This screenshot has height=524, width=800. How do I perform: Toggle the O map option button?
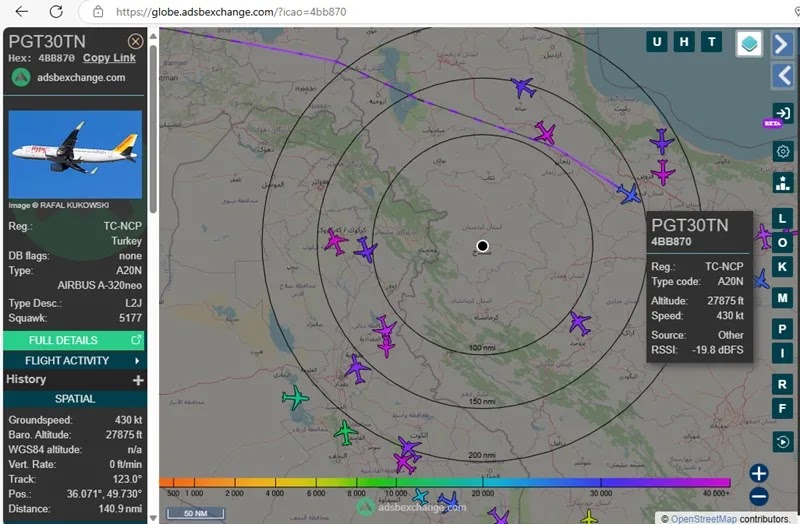click(x=782, y=242)
